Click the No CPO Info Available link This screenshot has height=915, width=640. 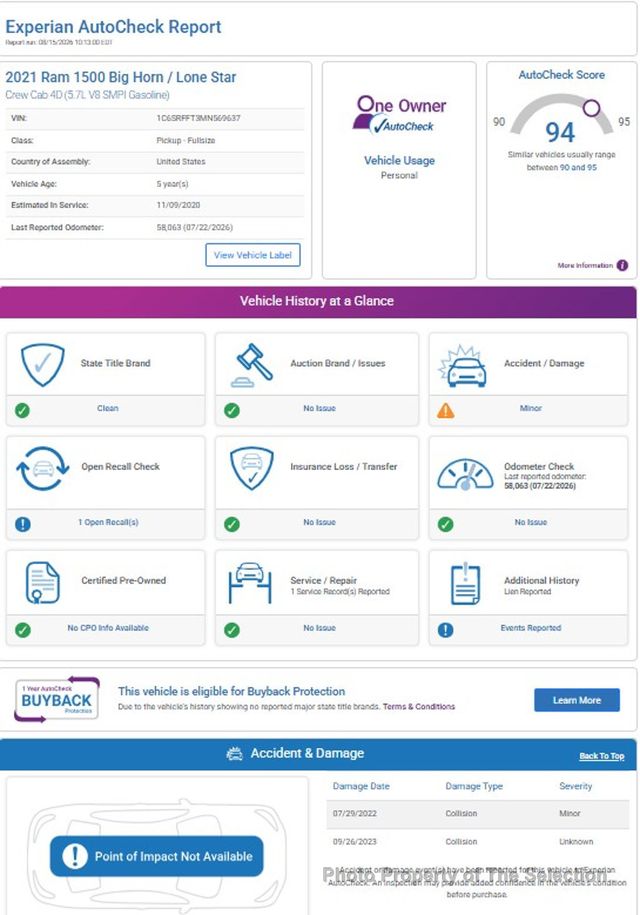click(x=108, y=628)
